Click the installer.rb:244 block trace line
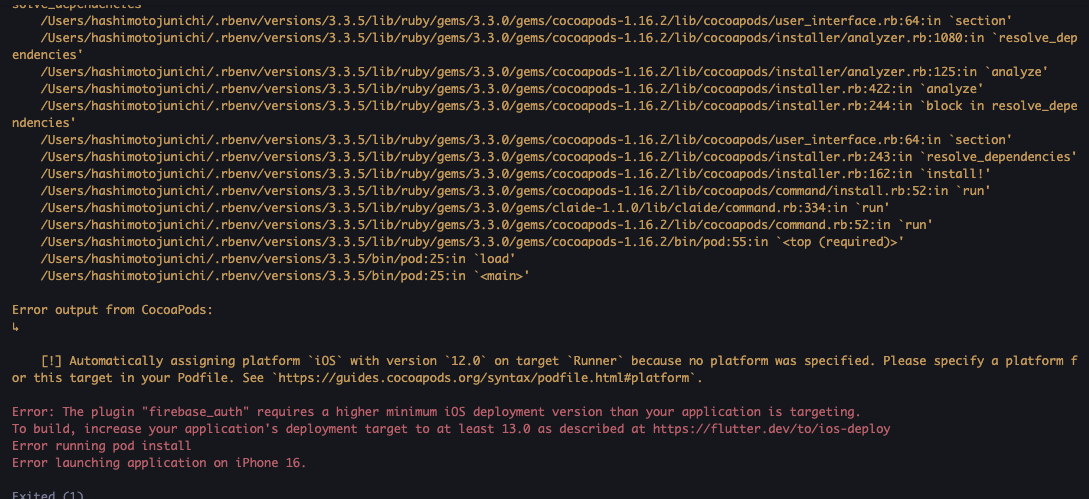Screen dimensions: 1089x499 (x=544, y=114)
